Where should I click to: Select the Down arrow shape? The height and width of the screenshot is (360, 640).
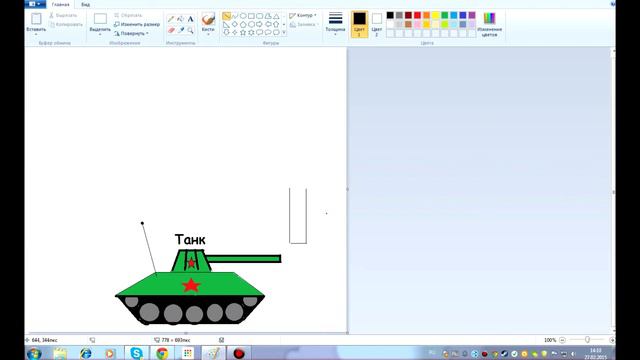click(x=227, y=32)
